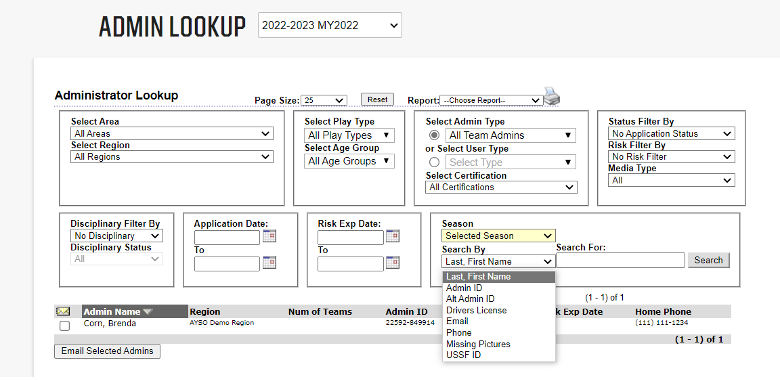Open the Page Size dropdown
780x380 pixels.
tap(324, 100)
